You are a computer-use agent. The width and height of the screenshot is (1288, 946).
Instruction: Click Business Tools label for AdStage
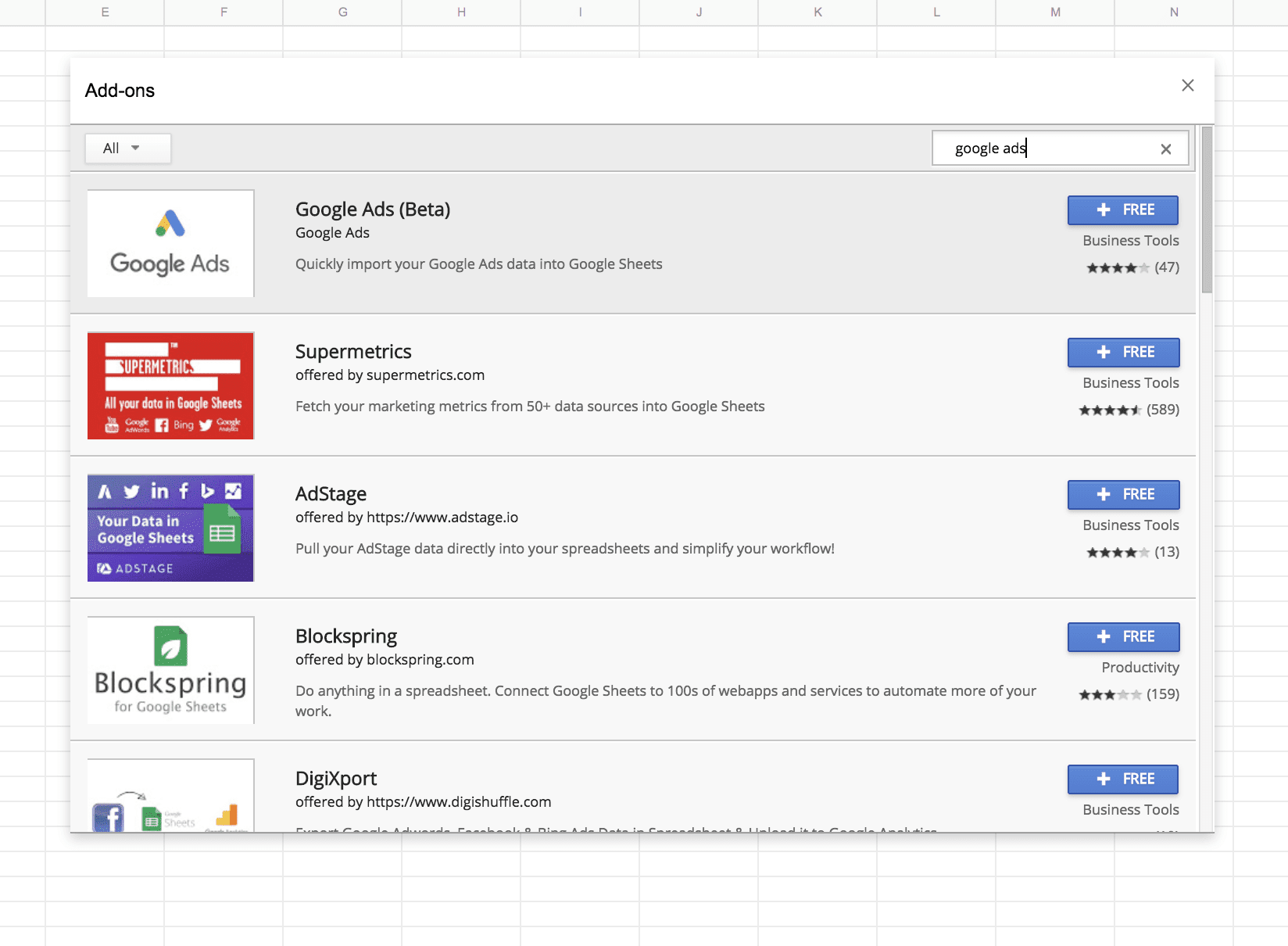(x=1130, y=525)
